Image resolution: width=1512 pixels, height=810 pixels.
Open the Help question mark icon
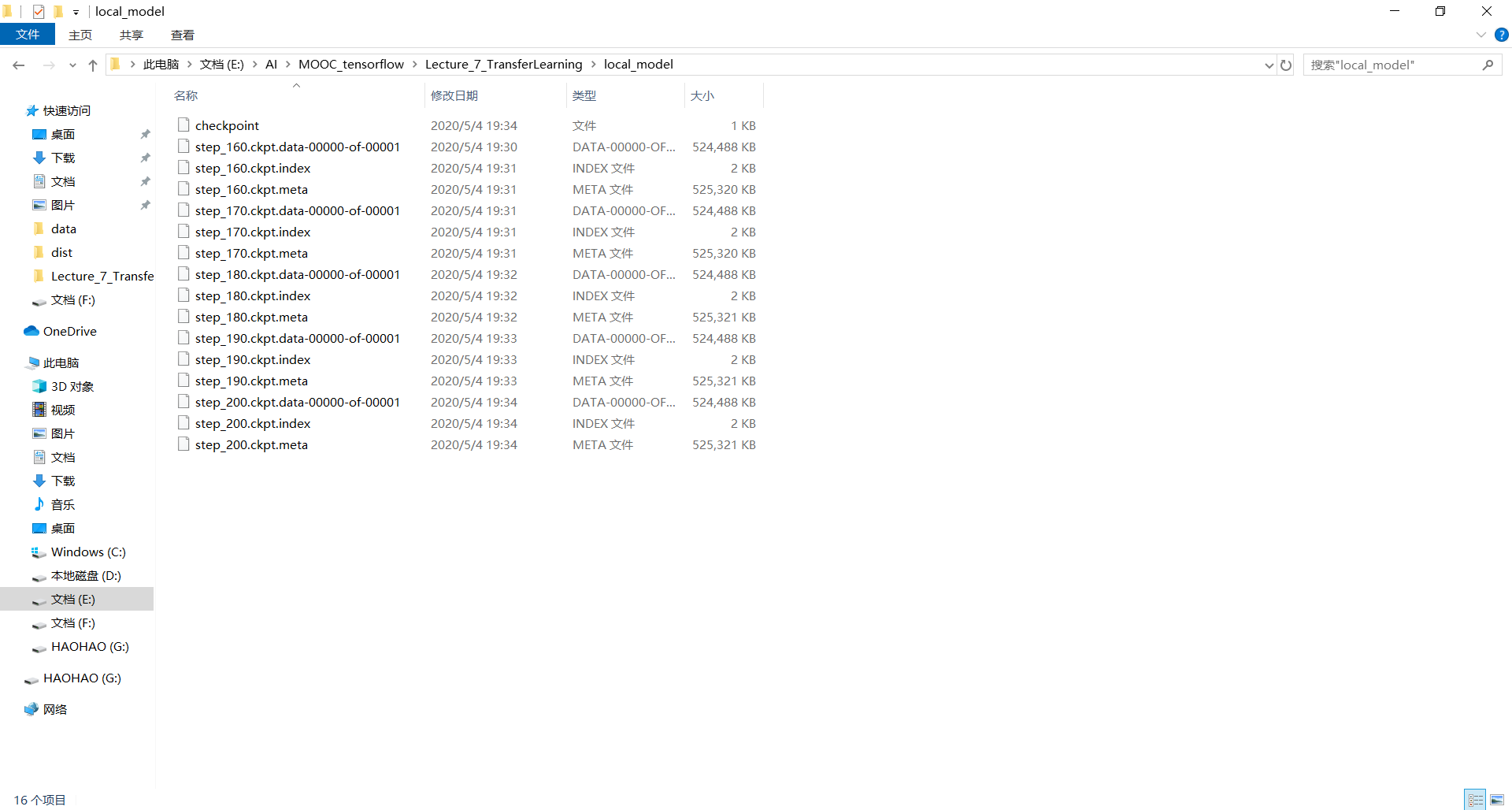click(1501, 35)
